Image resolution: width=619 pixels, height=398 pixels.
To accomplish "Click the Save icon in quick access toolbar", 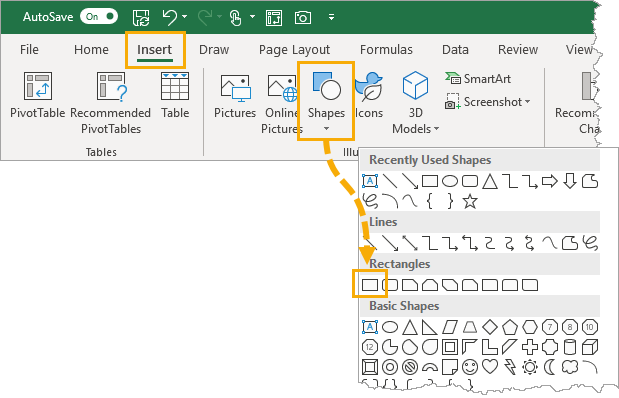I will (141, 17).
